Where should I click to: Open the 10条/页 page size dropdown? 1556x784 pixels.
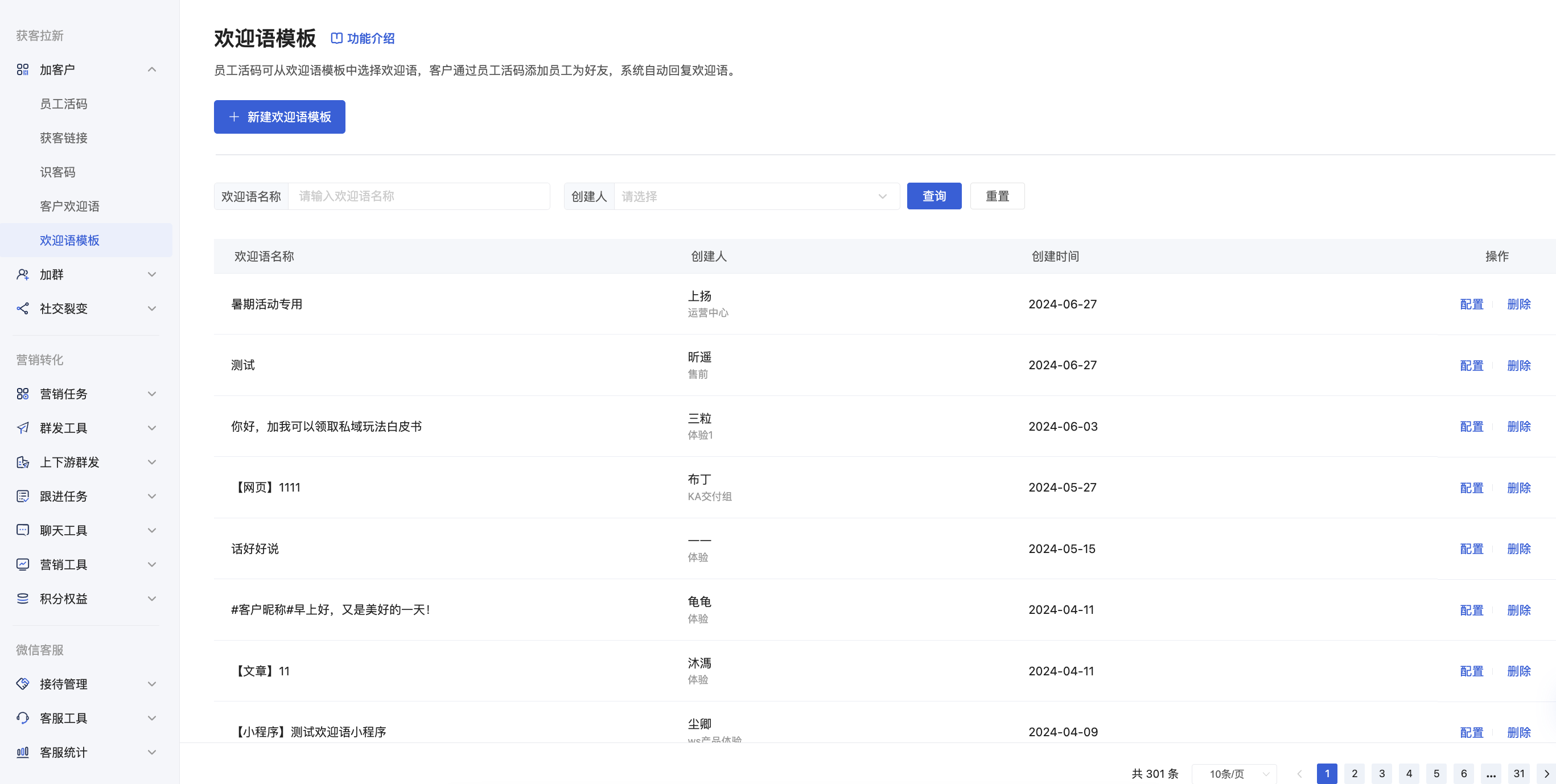(1234, 774)
